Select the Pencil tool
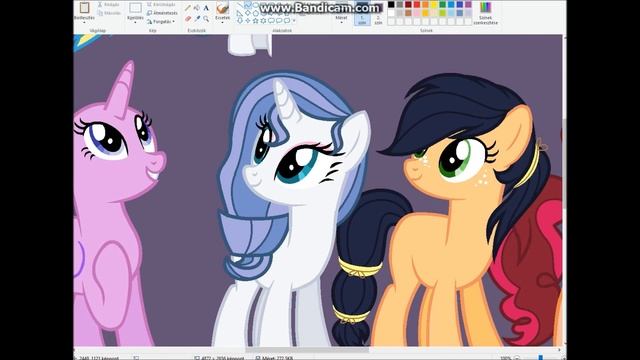The image size is (640, 360). click(x=187, y=7)
